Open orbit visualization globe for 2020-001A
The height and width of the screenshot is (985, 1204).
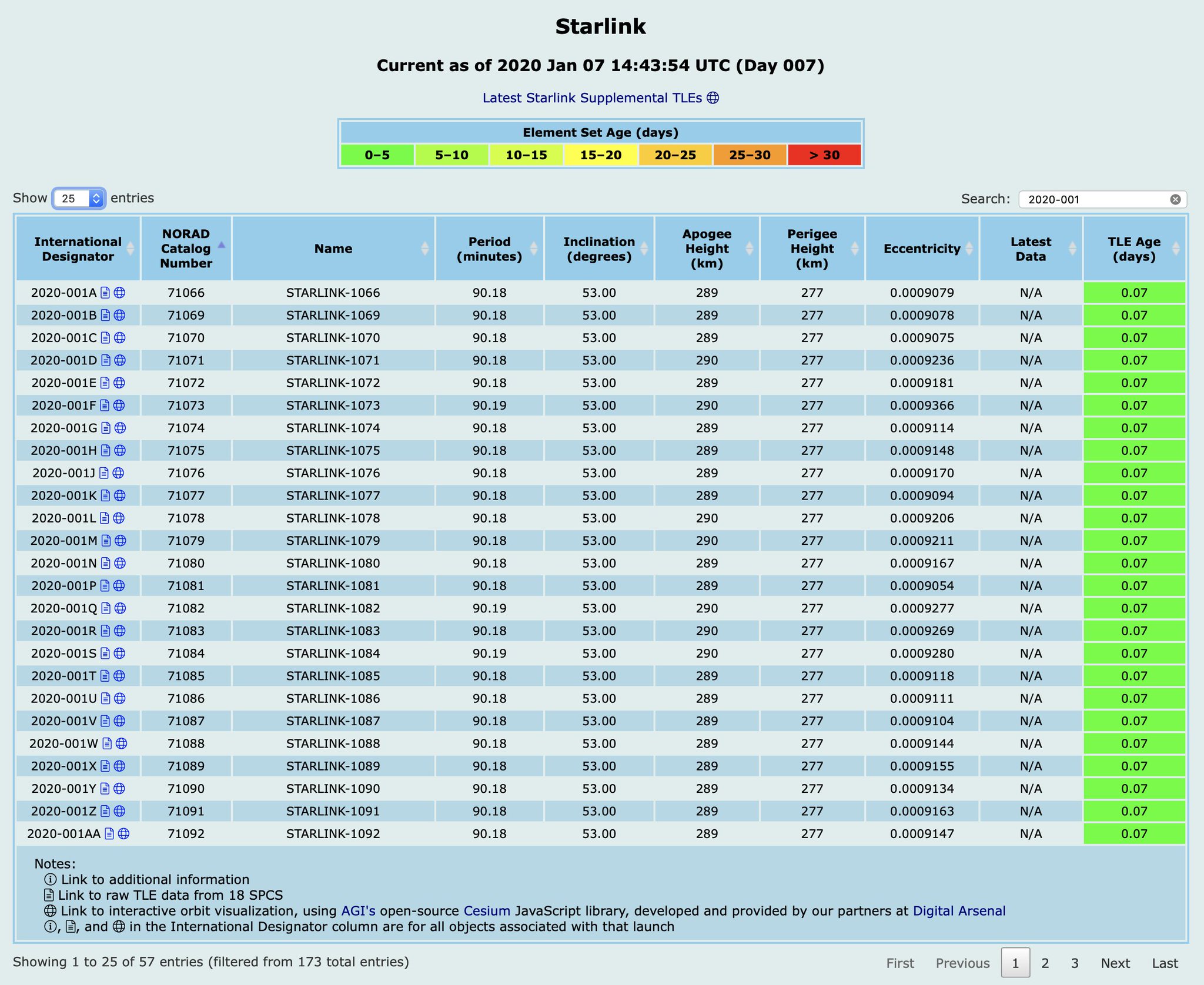[119, 293]
